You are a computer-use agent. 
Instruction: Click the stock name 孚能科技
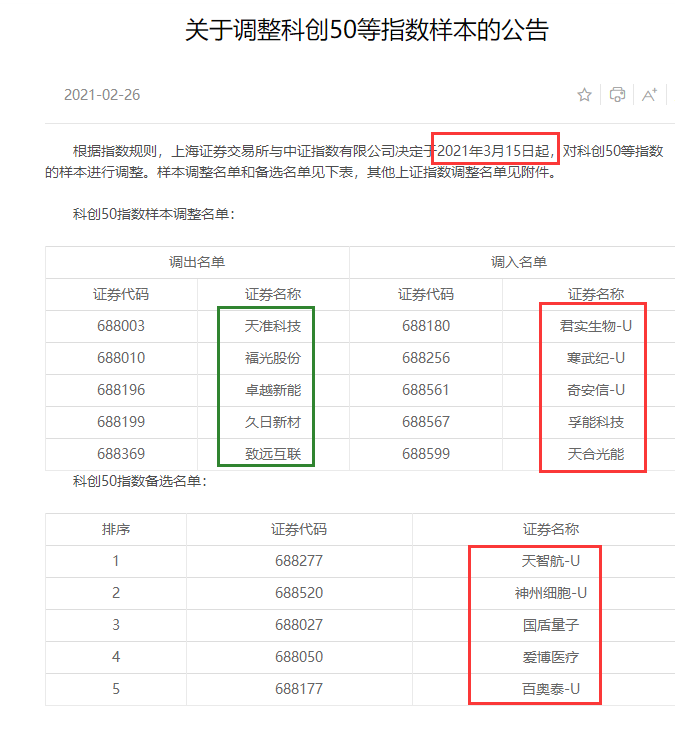click(595, 422)
